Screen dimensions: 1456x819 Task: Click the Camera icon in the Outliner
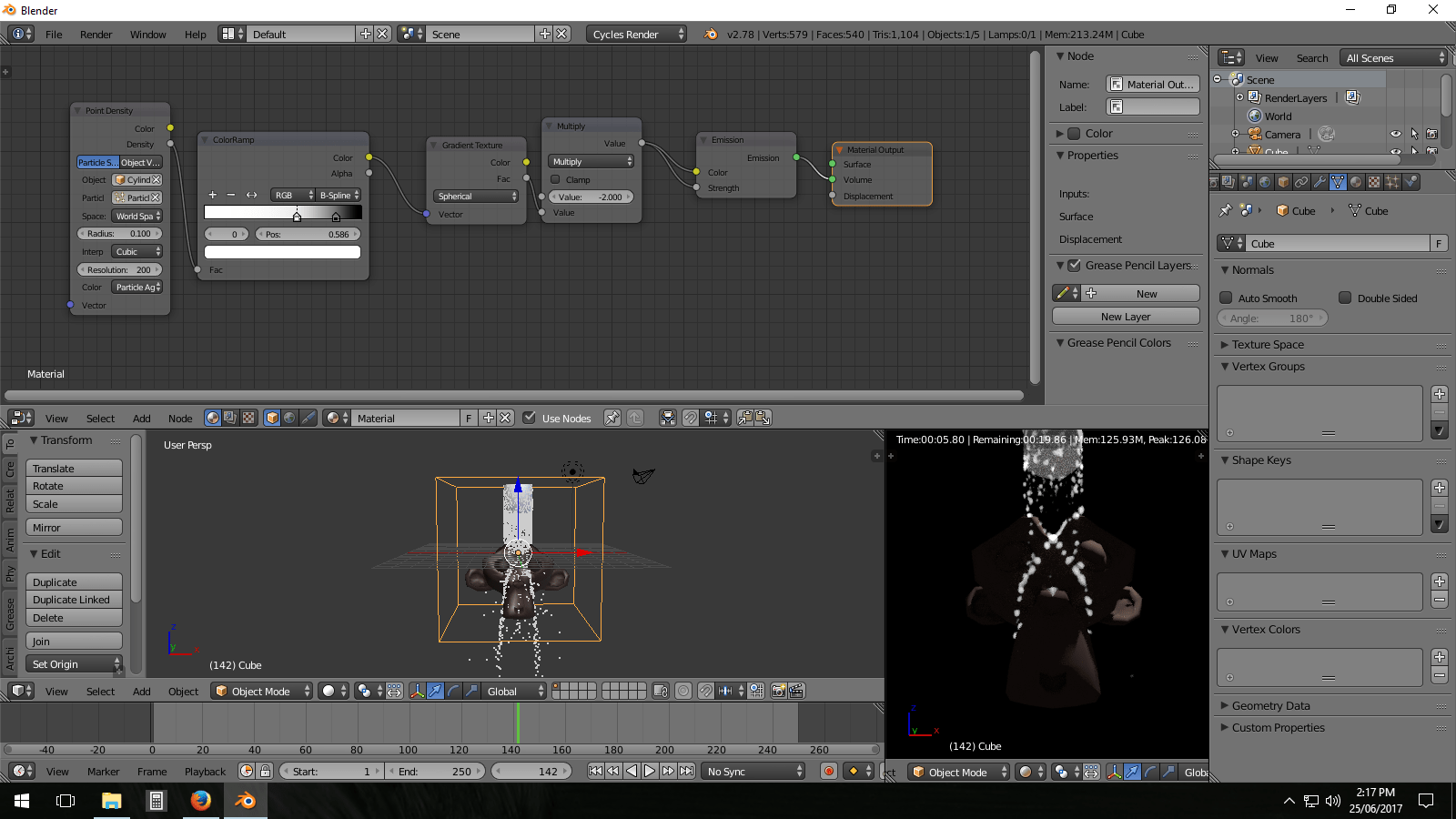(x=1255, y=134)
